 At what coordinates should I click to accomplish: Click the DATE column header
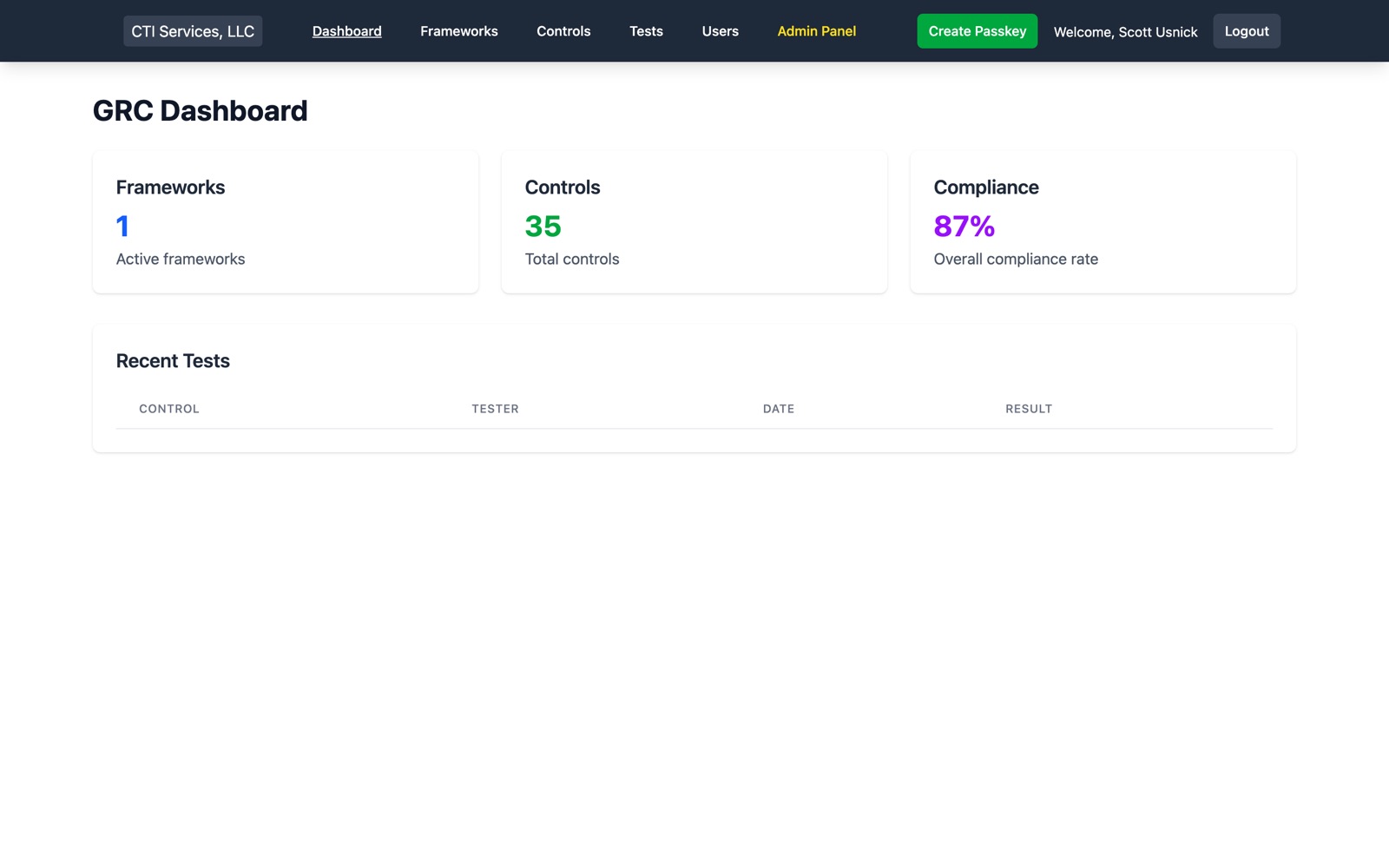tap(779, 409)
